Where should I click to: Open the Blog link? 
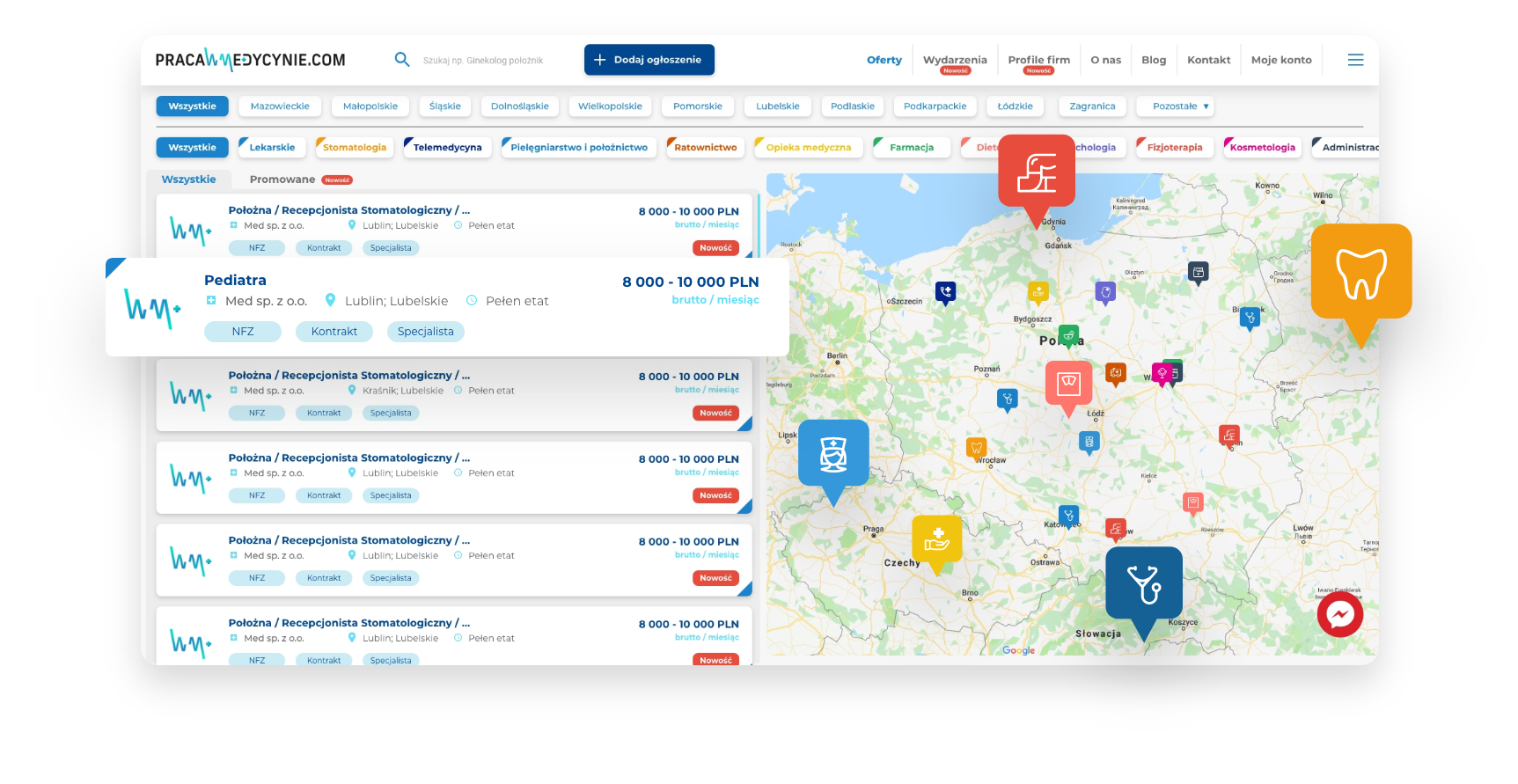click(x=1154, y=60)
